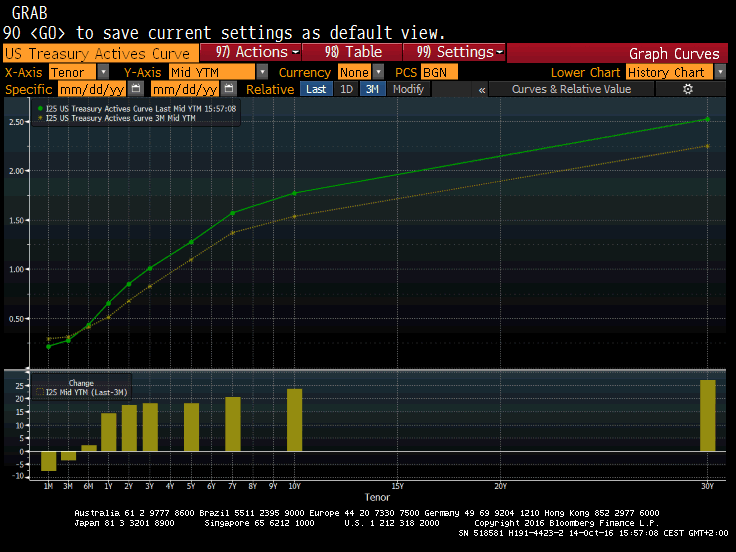Image resolution: width=736 pixels, height=552 pixels.
Task: Click the 7Y green curve data point
Action: click(232, 213)
